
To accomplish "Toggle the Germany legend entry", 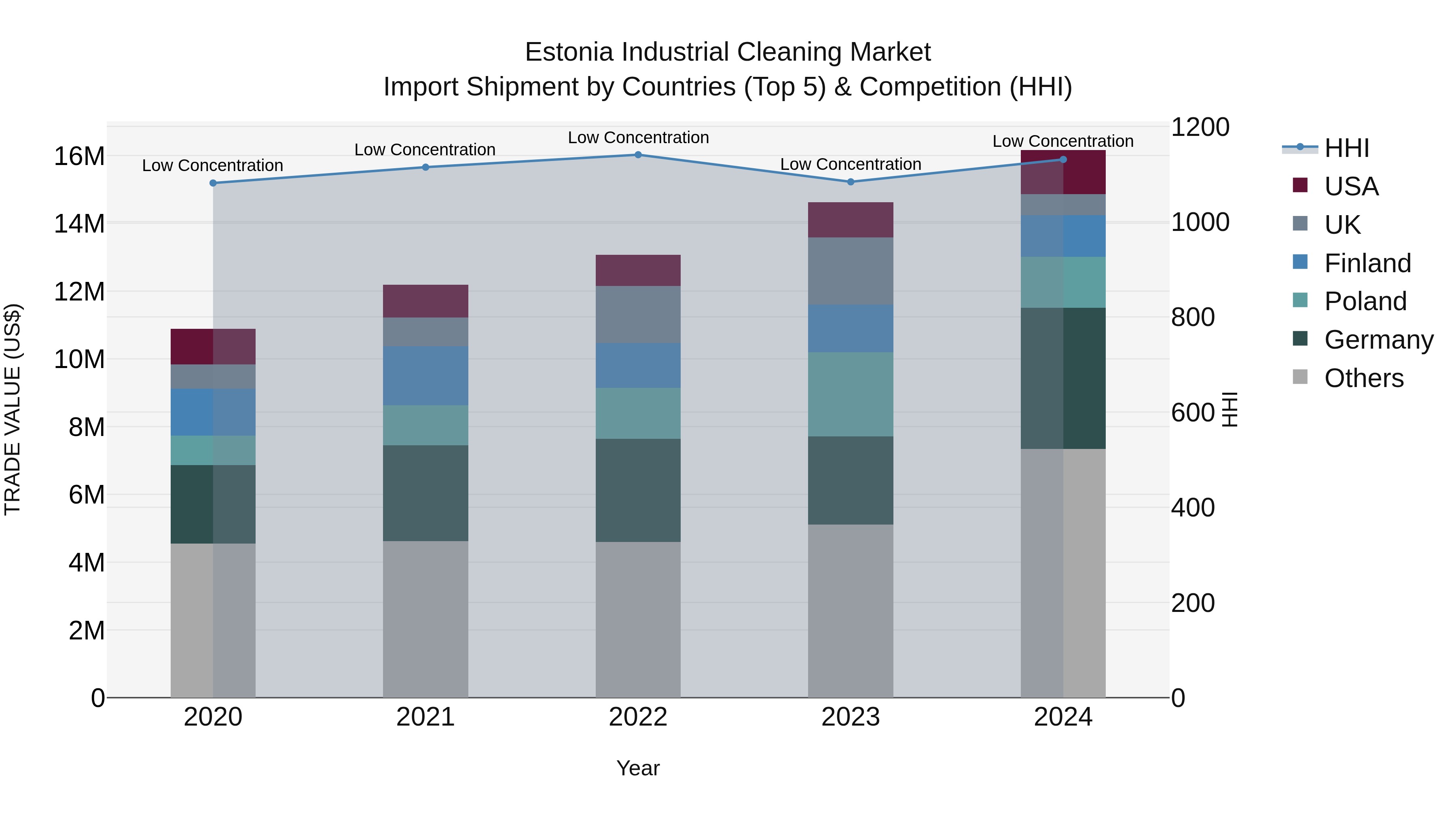I will point(1363,339).
